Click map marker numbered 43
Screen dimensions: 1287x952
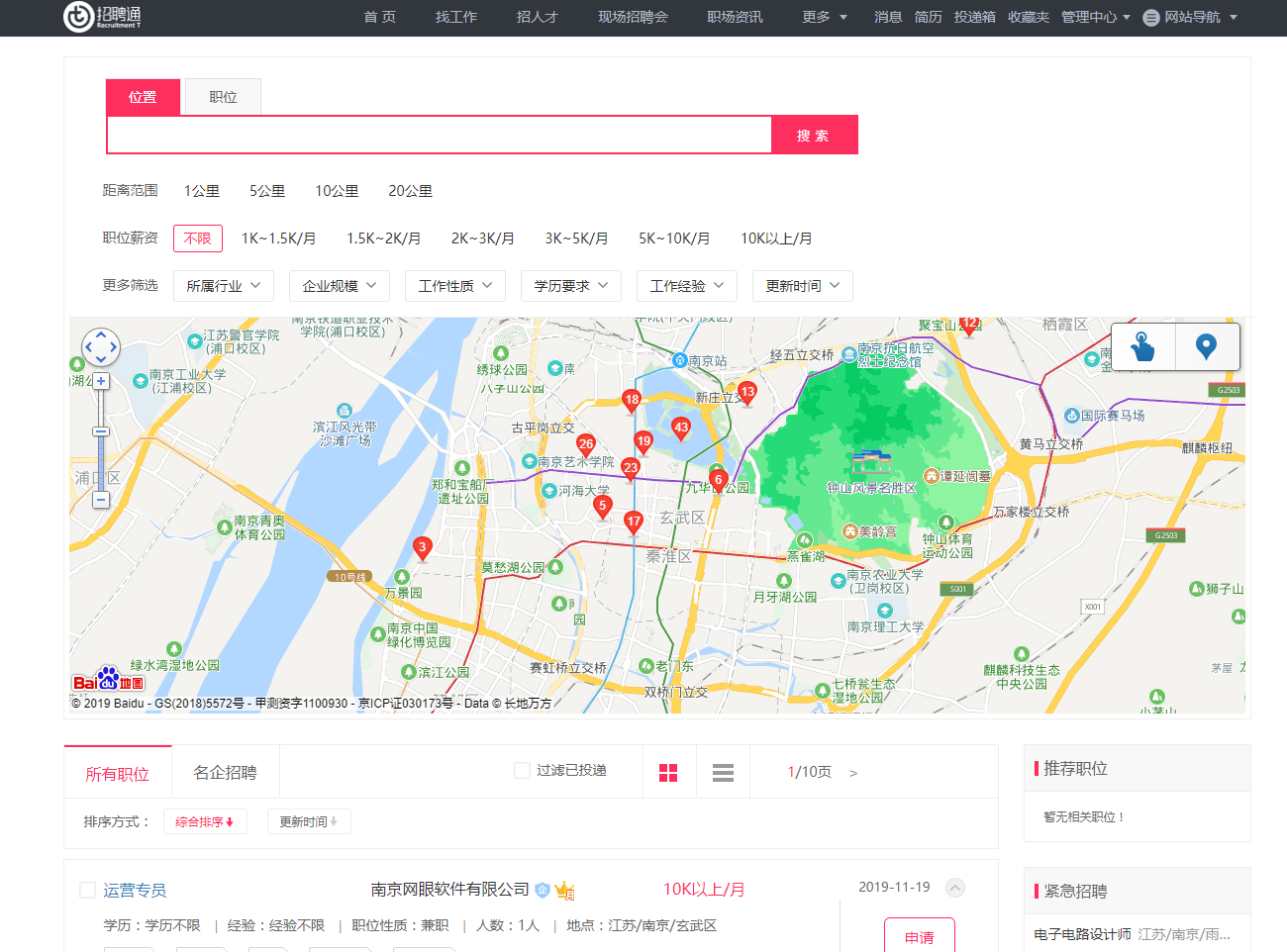pyautogui.click(x=681, y=428)
